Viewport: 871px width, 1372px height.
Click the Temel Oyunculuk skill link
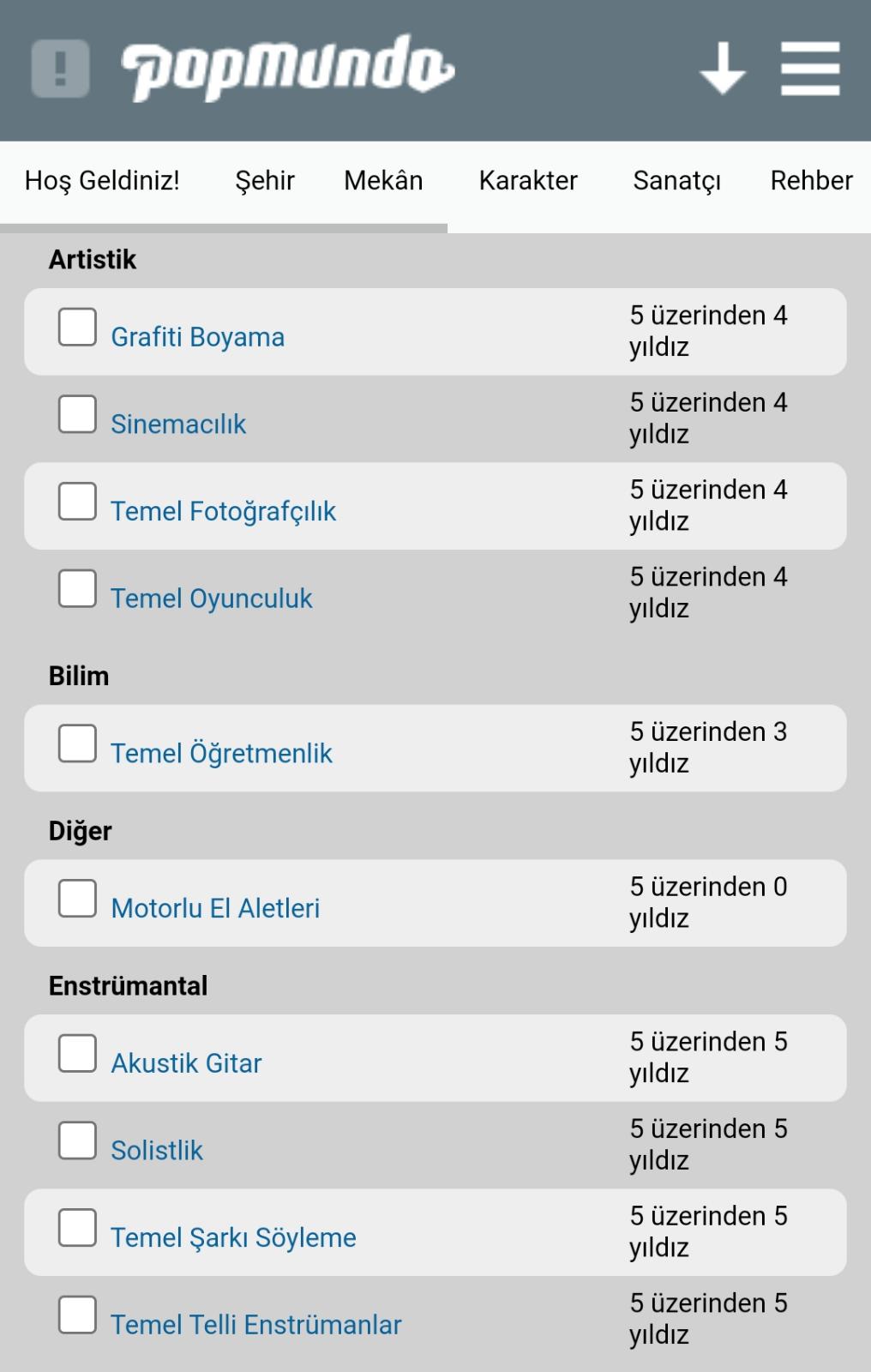tap(211, 599)
